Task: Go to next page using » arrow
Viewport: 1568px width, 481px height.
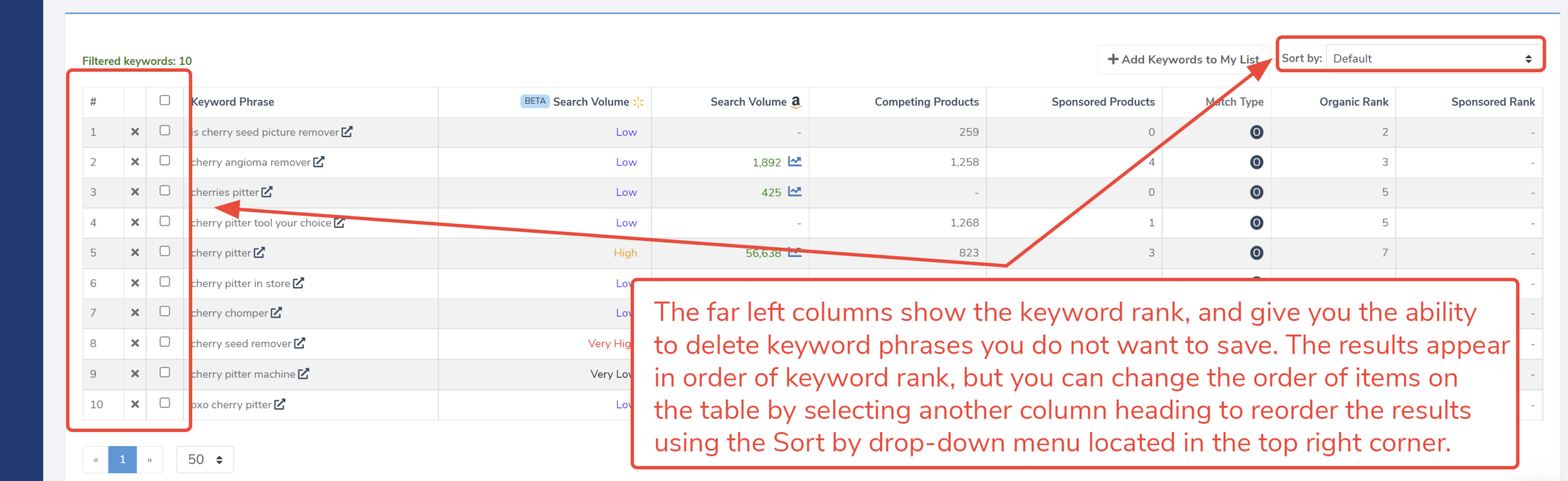Action: coord(149,460)
